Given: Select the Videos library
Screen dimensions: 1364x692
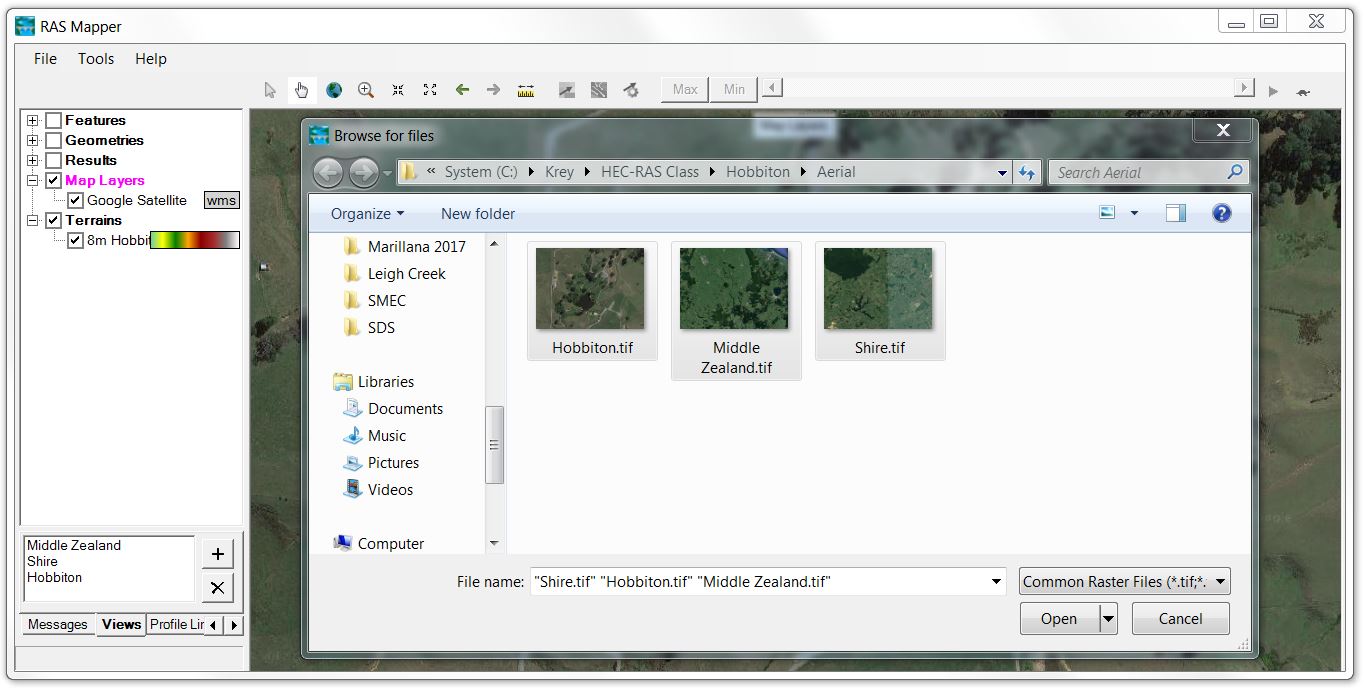Looking at the screenshot, I should (378, 489).
